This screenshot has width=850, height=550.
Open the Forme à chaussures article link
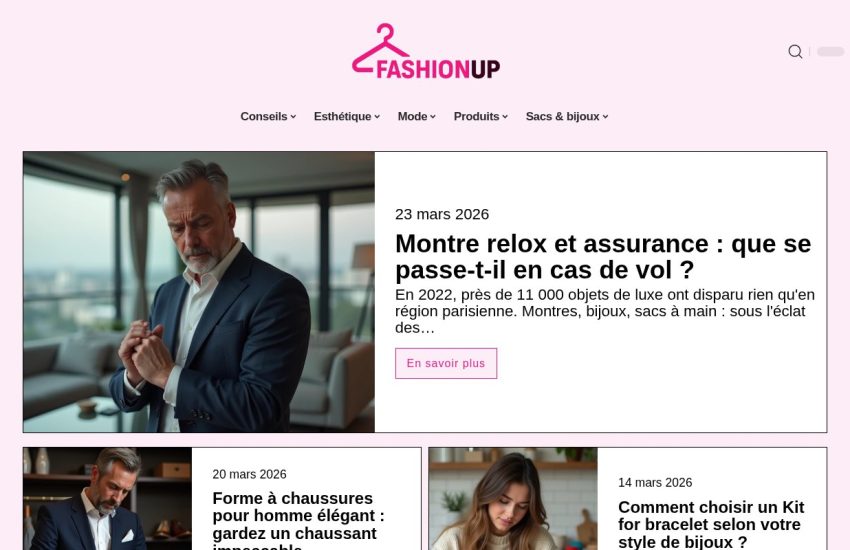tap(299, 520)
